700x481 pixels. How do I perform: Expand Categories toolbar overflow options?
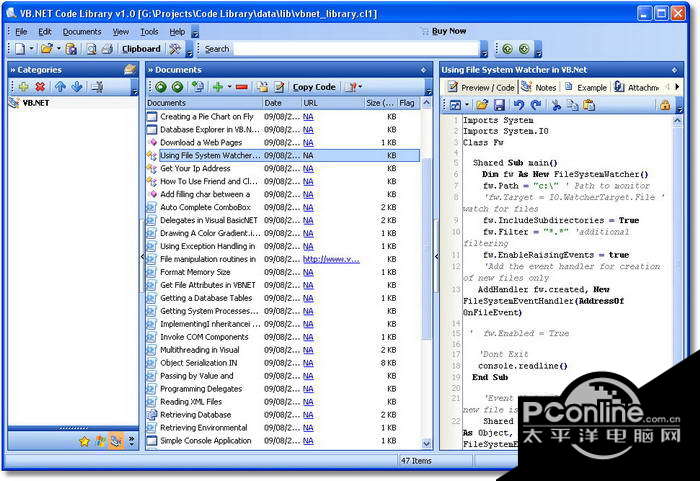click(x=134, y=87)
